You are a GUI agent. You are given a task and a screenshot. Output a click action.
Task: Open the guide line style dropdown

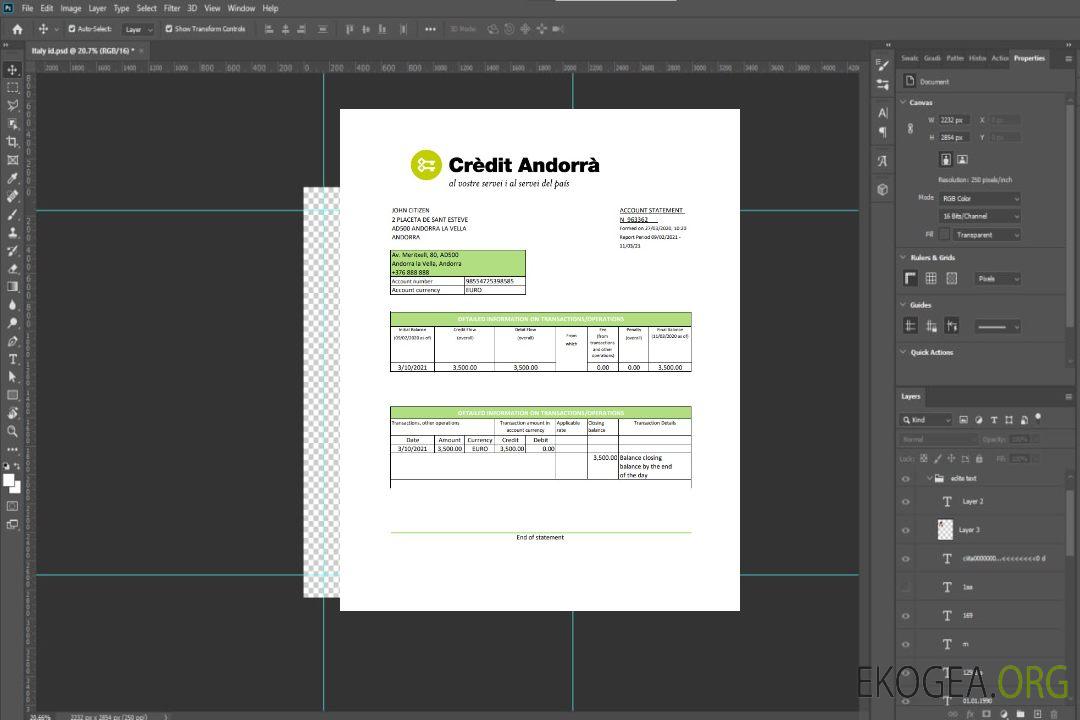pyautogui.click(x=997, y=327)
